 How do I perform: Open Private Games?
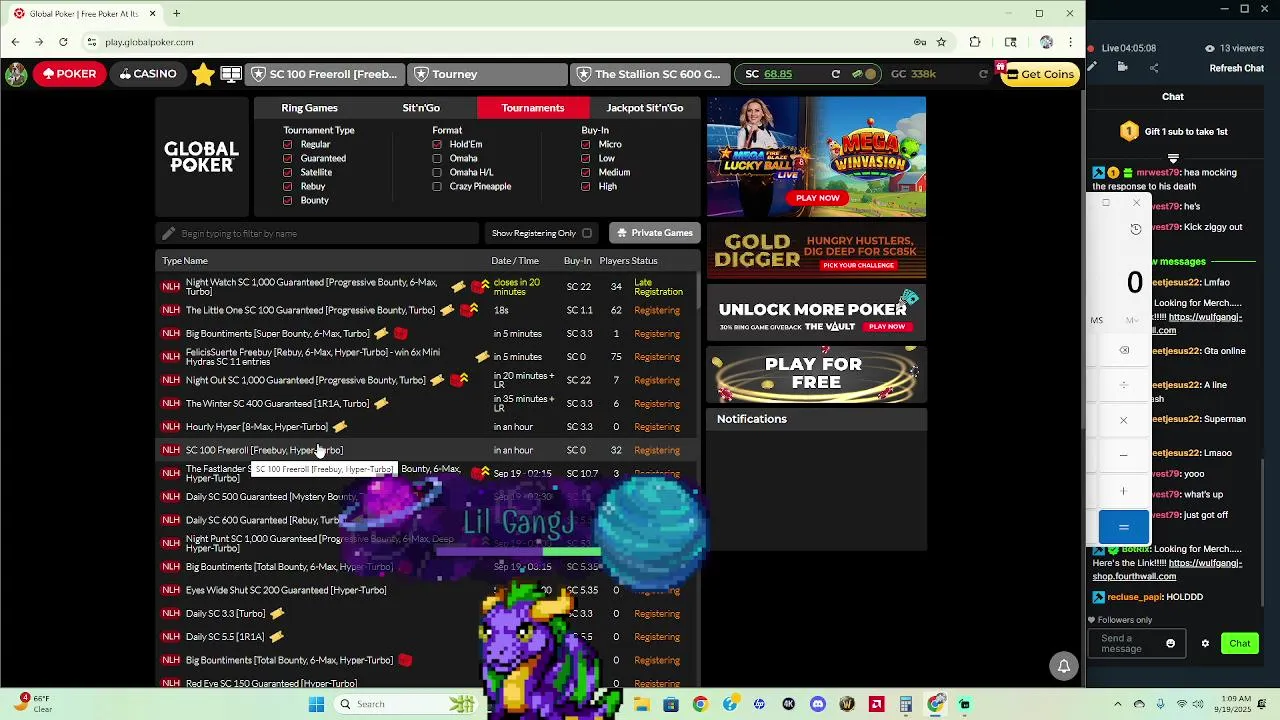(655, 233)
